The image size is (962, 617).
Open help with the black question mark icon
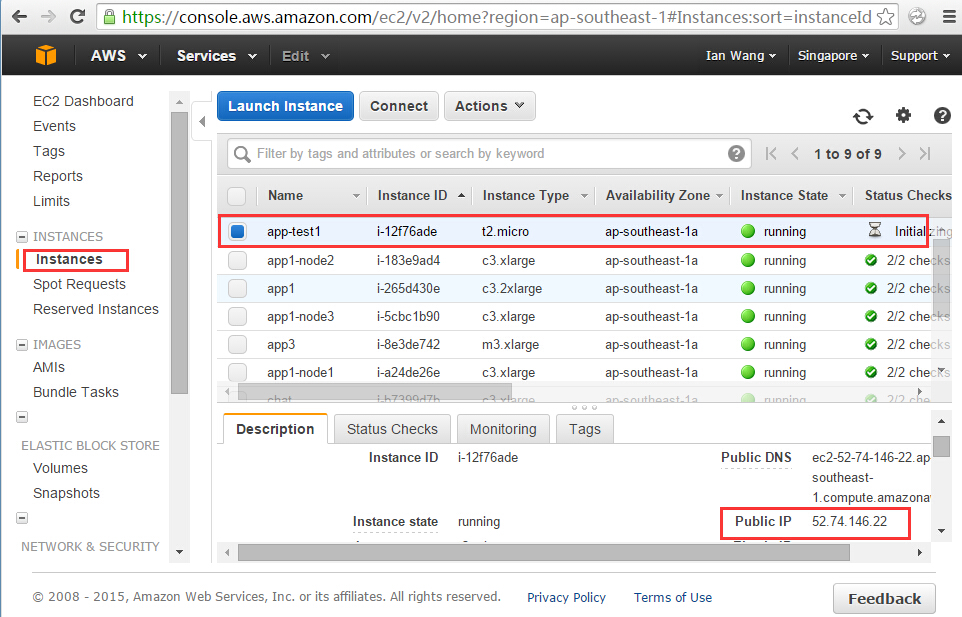942,115
